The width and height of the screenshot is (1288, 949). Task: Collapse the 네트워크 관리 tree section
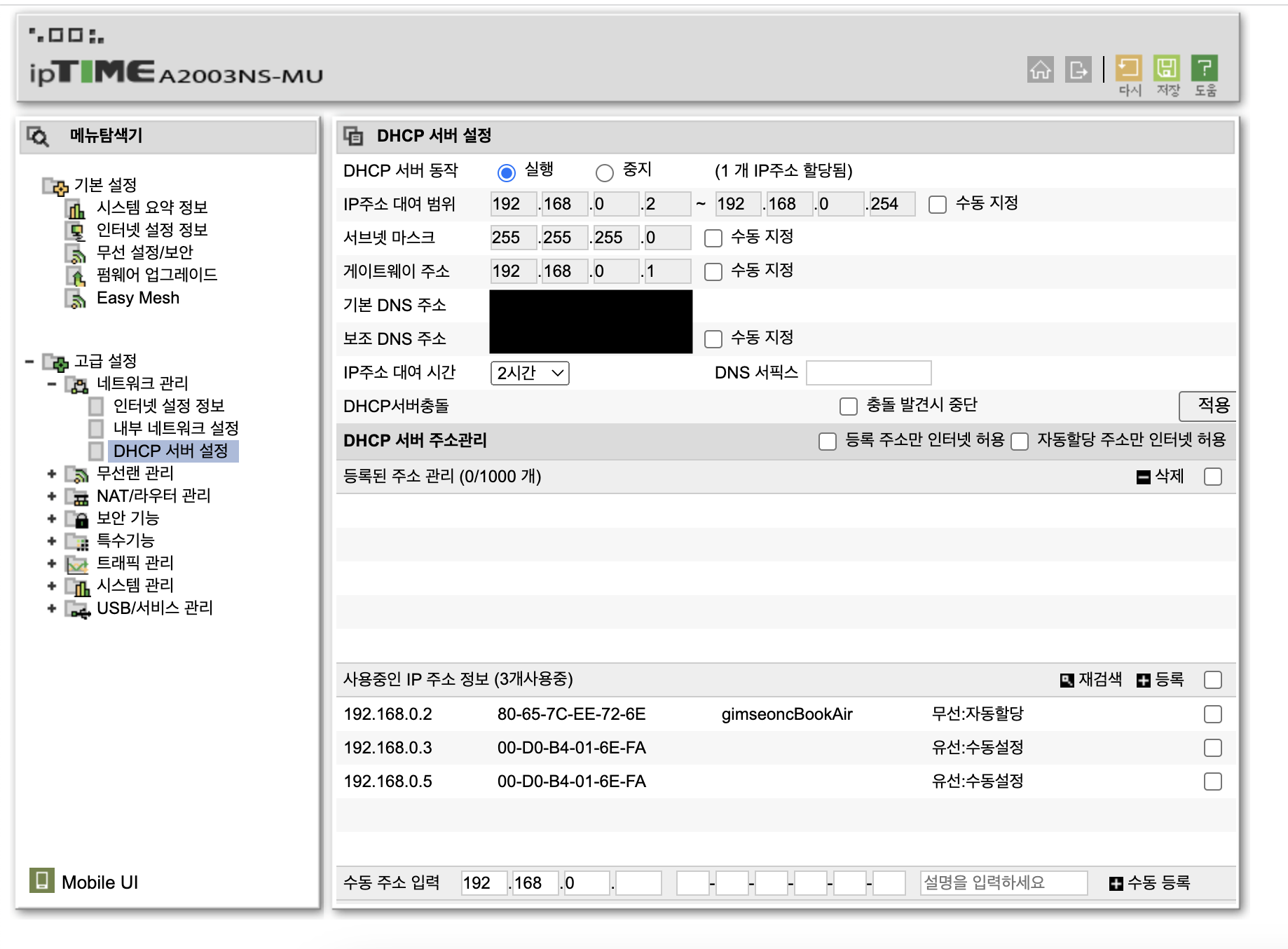coord(51,383)
